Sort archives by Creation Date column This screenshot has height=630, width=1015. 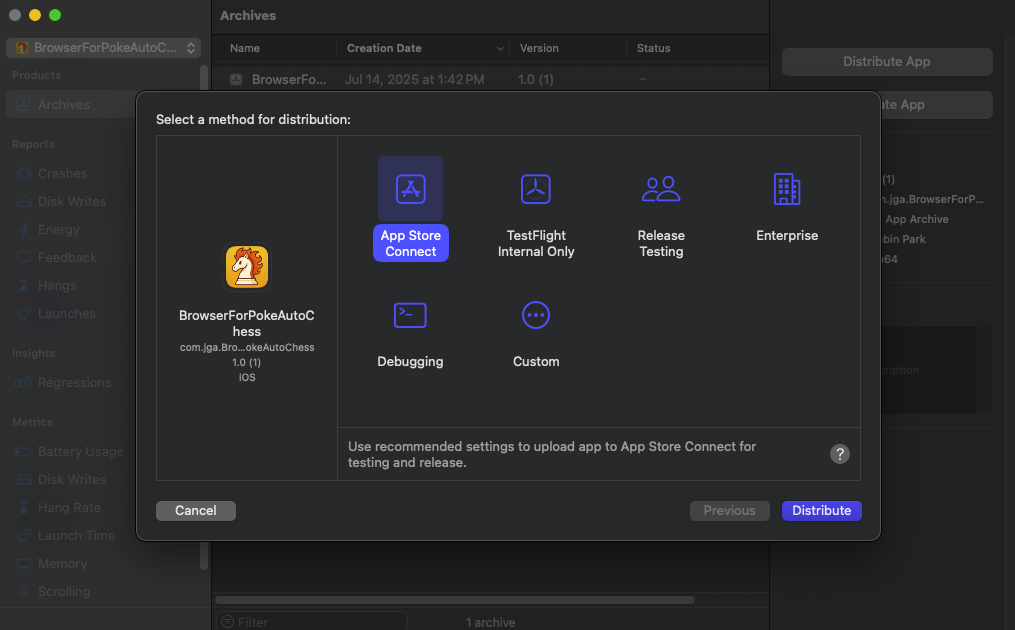(x=384, y=48)
